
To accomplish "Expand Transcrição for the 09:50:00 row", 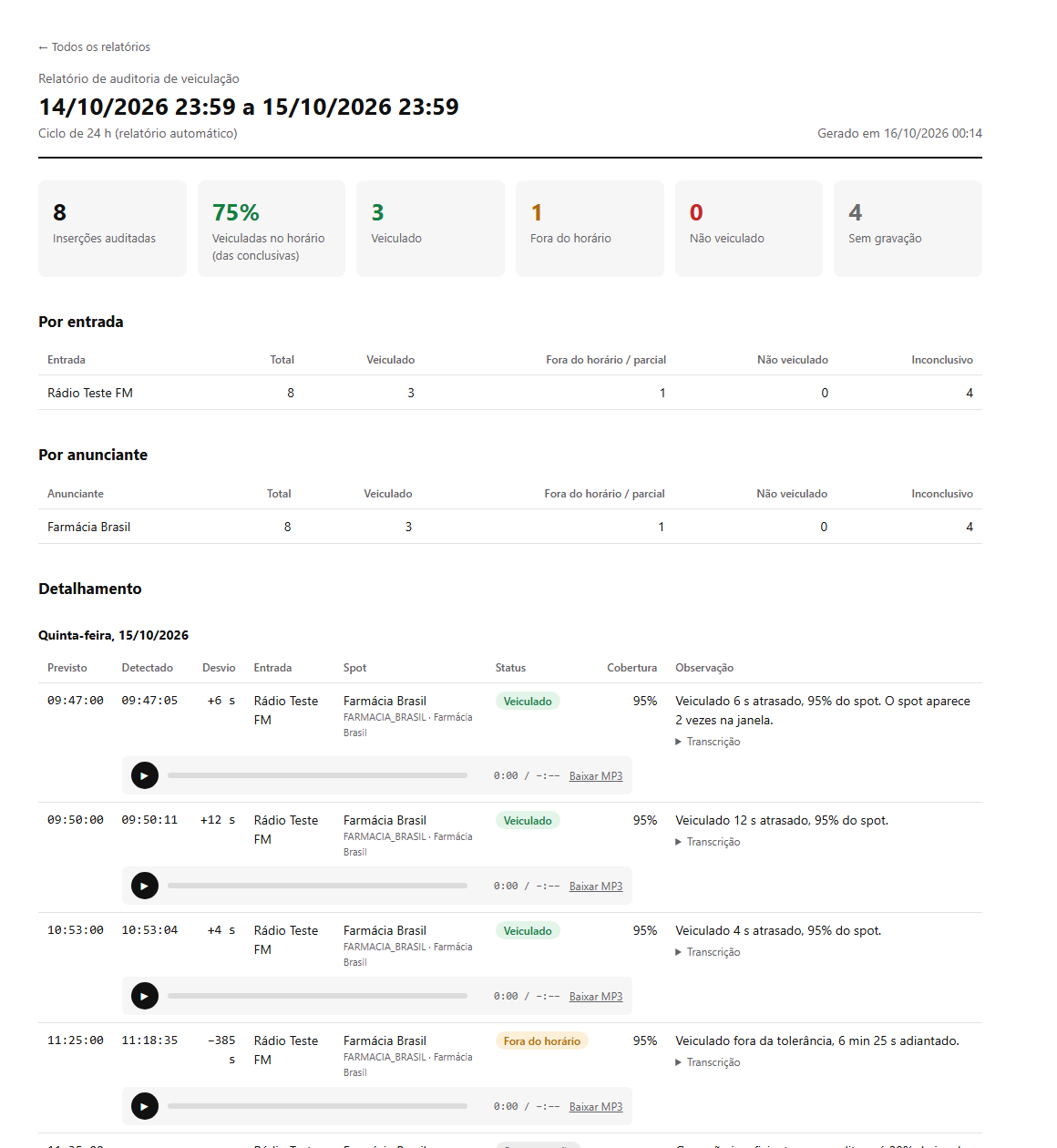I will (x=708, y=842).
